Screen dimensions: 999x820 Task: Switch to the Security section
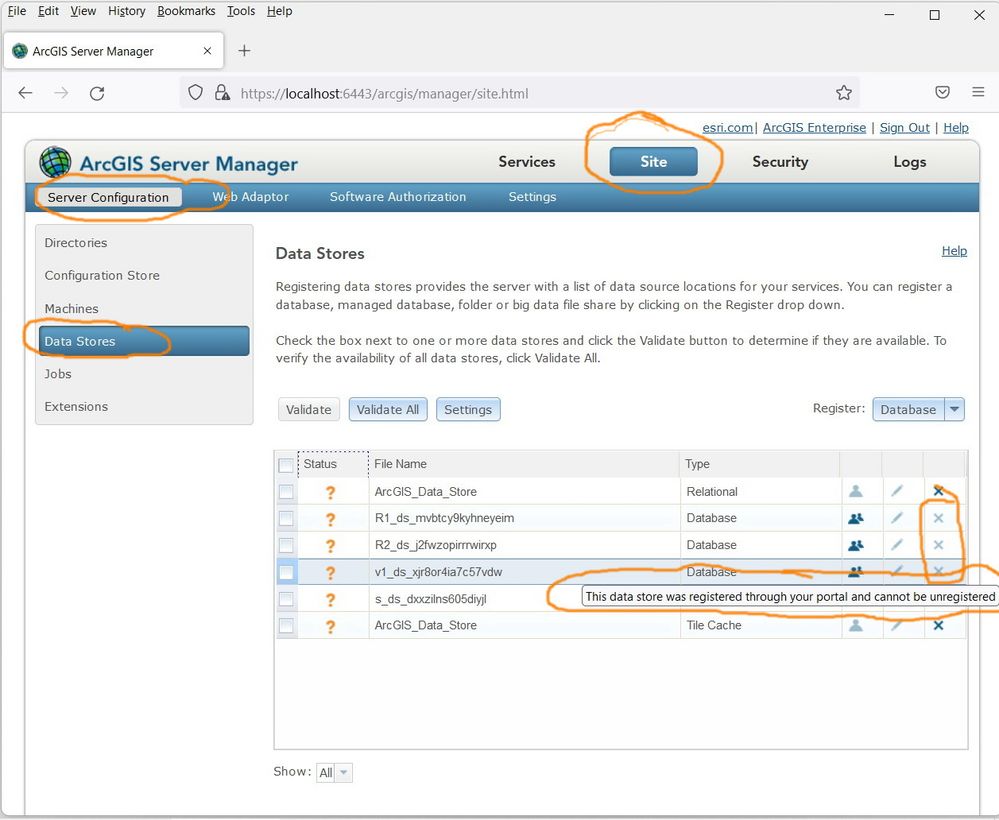tap(780, 162)
